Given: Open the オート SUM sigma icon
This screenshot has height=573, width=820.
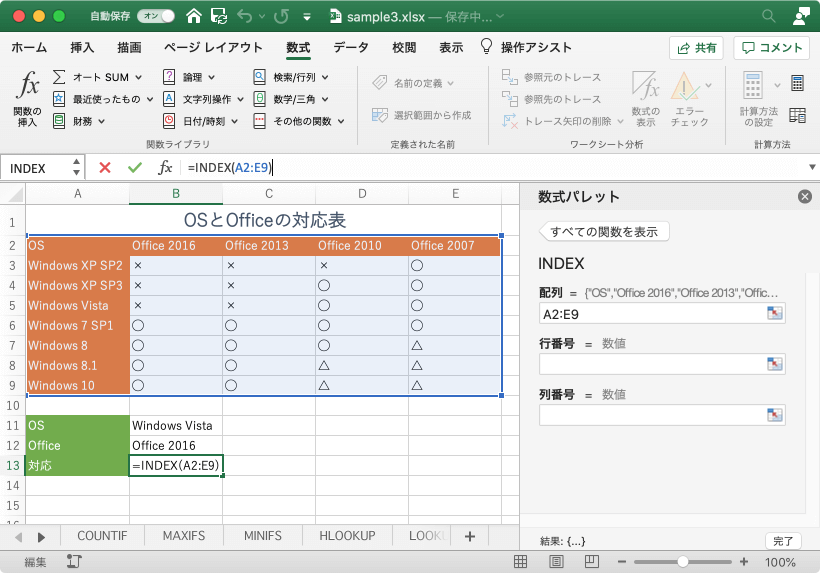Looking at the screenshot, I should point(59,77).
